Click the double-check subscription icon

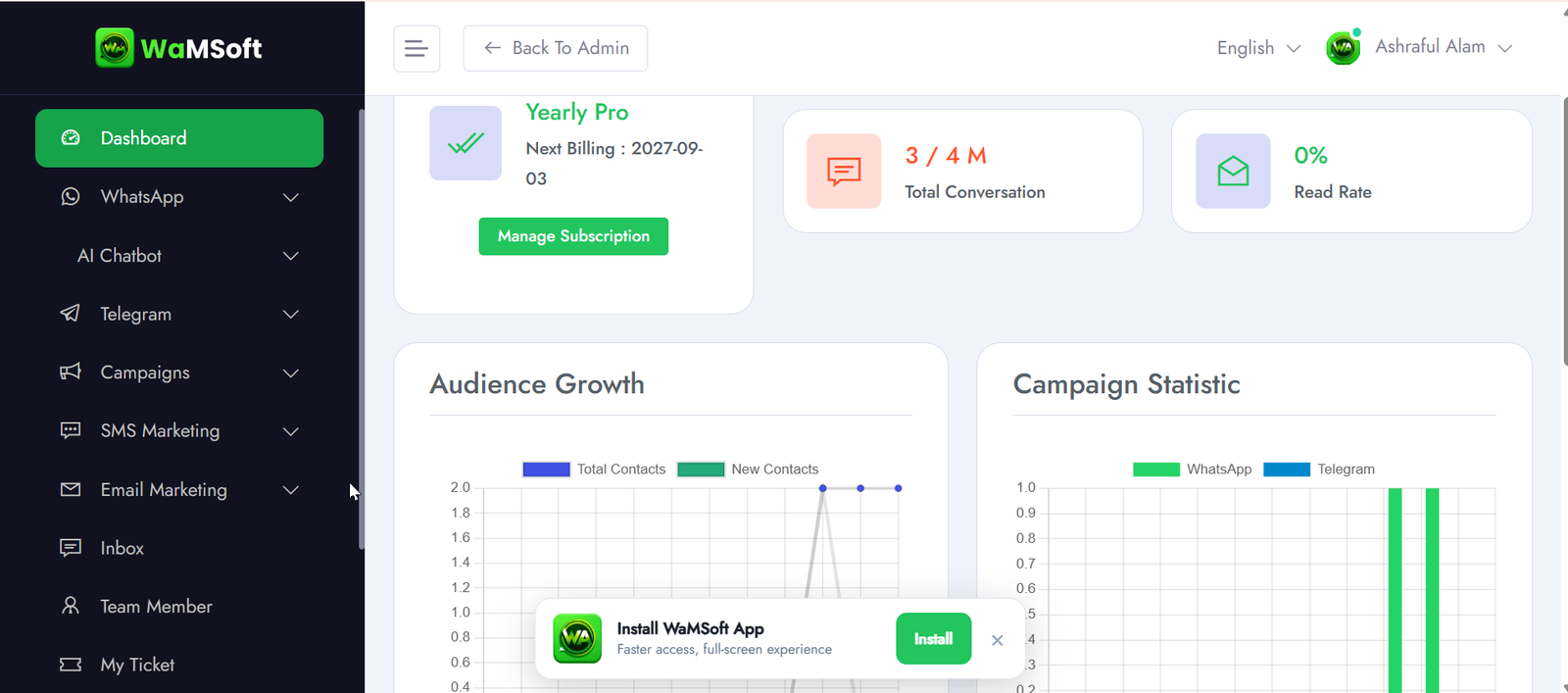(x=465, y=143)
